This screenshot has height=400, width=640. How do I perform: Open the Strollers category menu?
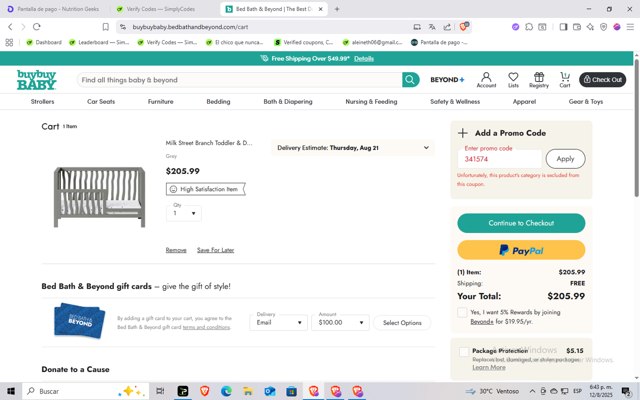tap(42, 102)
